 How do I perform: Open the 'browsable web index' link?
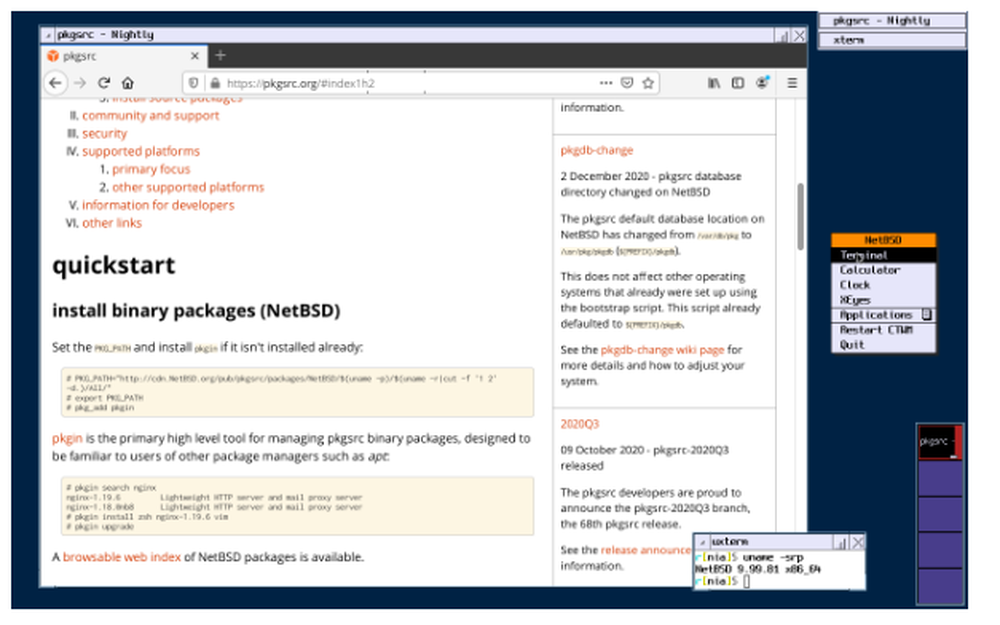click(122, 557)
